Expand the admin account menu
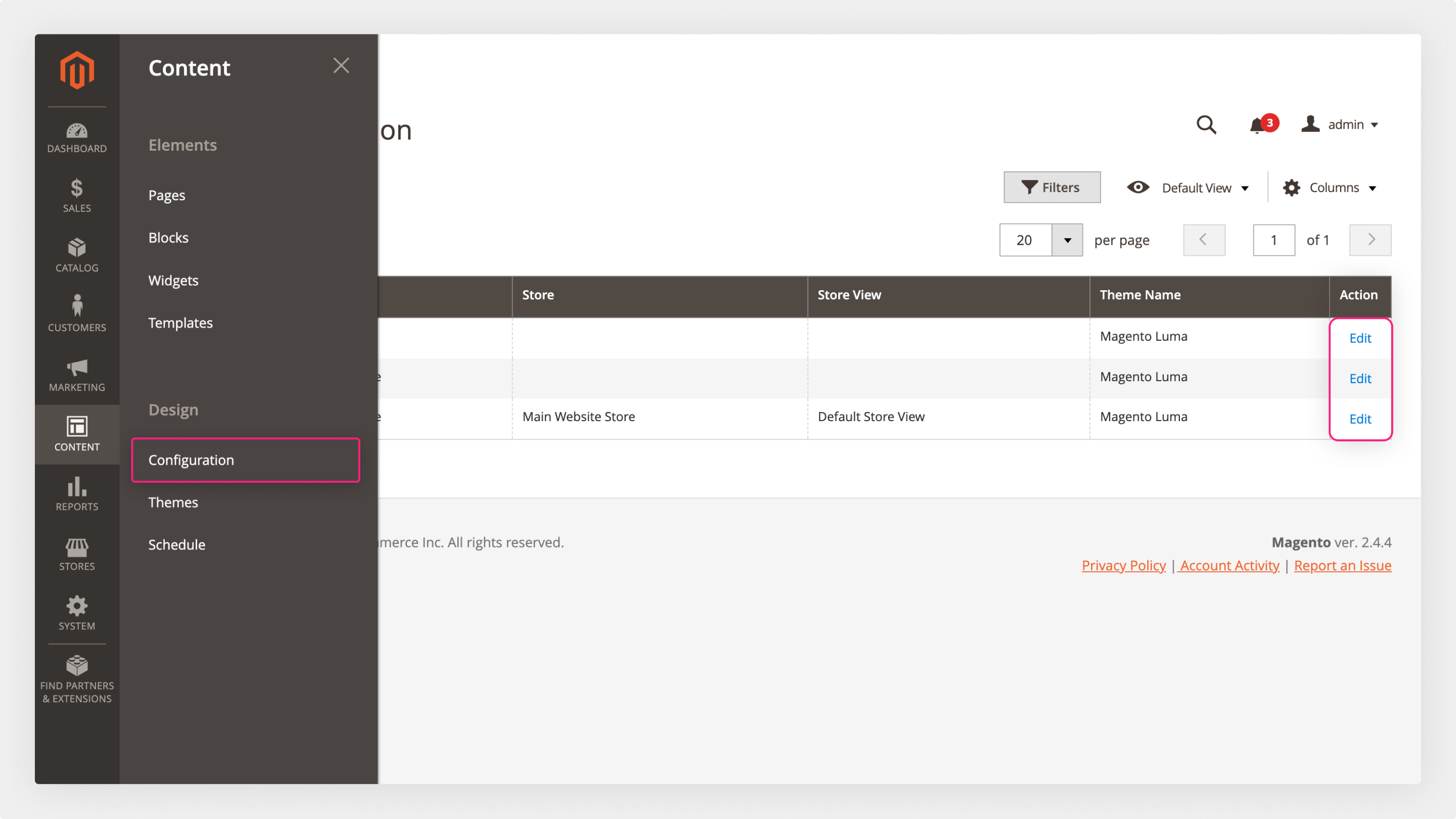 (x=1340, y=124)
